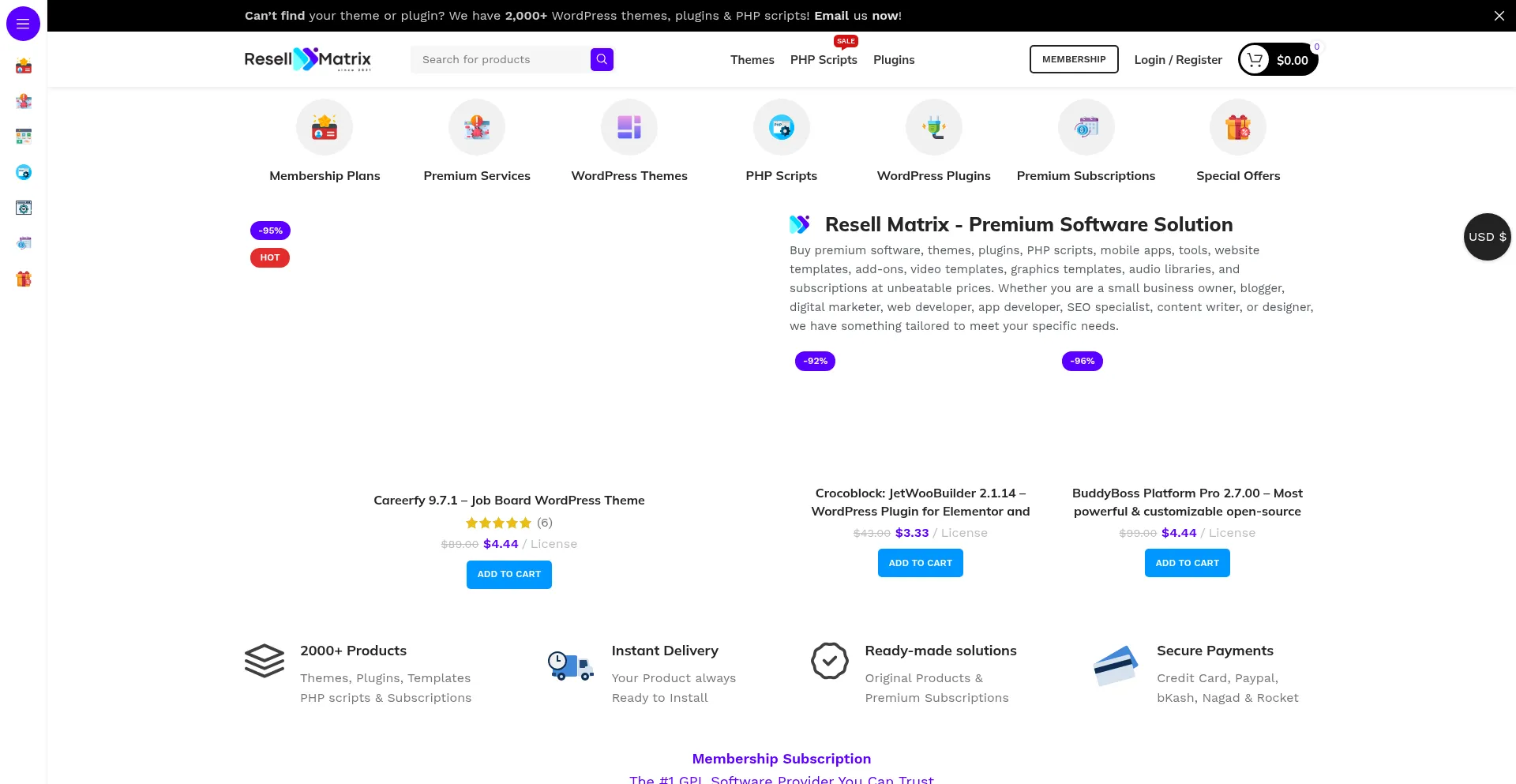The width and height of the screenshot is (1516, 784).
Task: Open the Premium Services category icon
Action: coord(477,127)
